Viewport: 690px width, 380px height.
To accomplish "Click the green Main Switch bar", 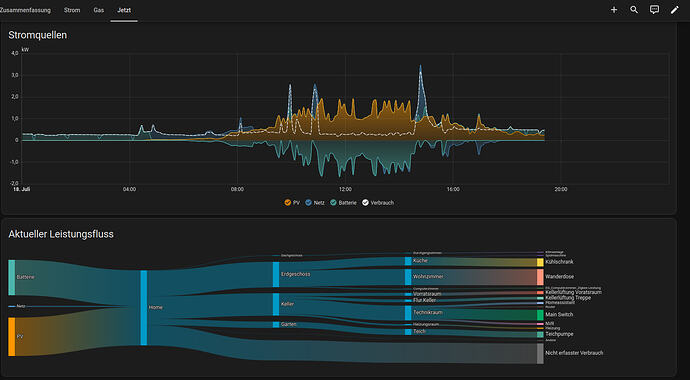I will click(x=540, y=315).
